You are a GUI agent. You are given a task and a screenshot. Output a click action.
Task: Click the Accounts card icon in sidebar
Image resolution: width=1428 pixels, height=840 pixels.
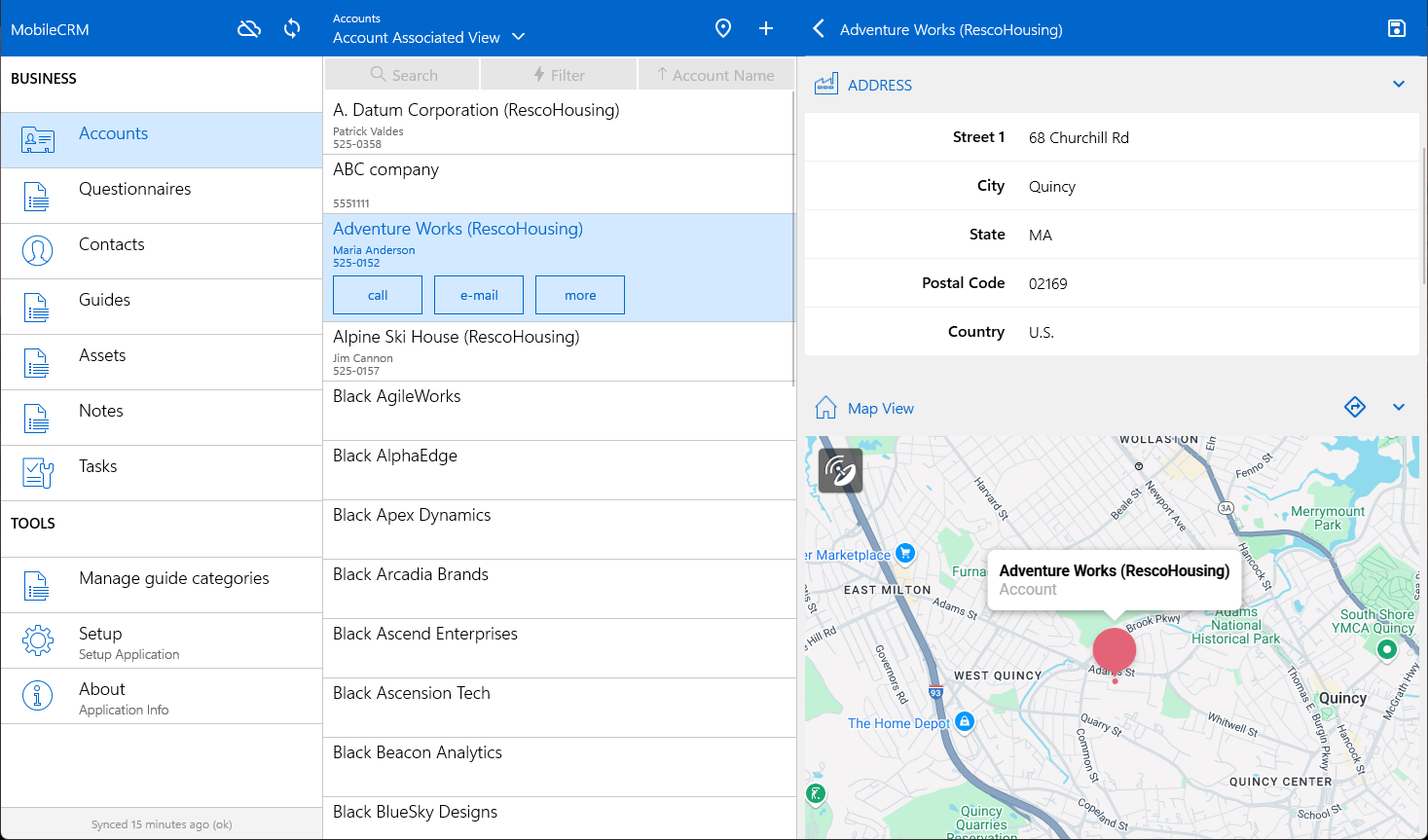coord(38,140)
